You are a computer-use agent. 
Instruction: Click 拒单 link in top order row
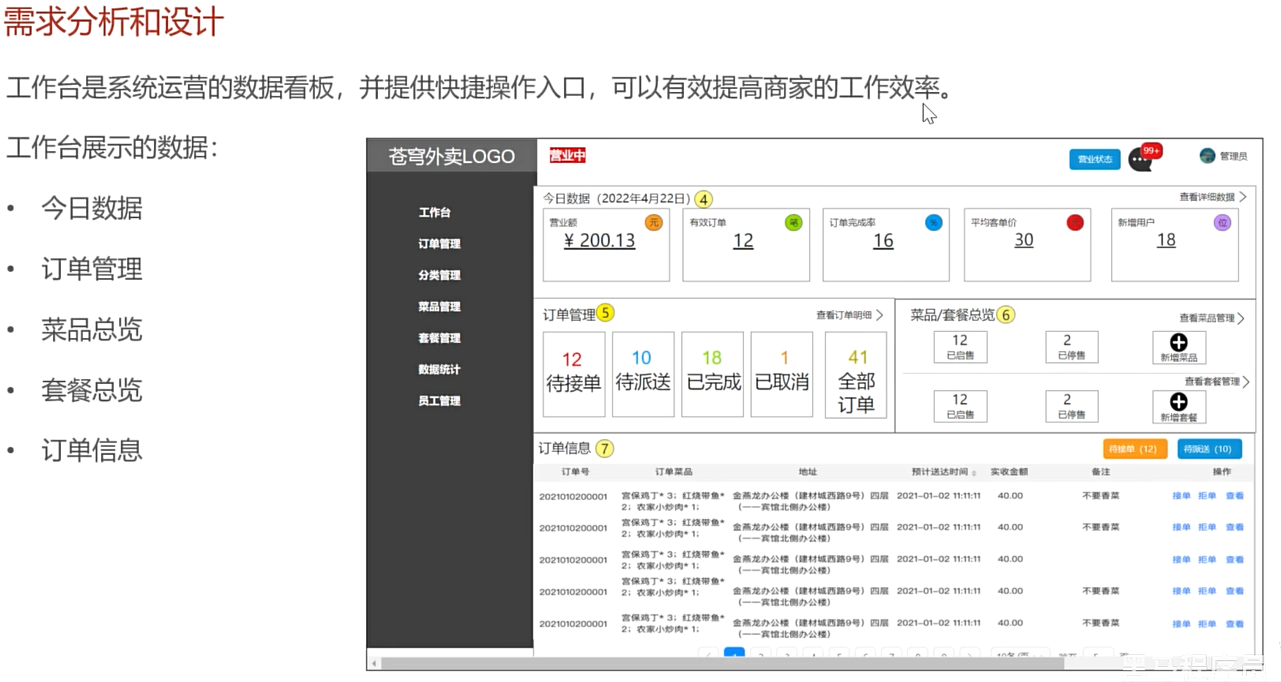(1207, 496)
